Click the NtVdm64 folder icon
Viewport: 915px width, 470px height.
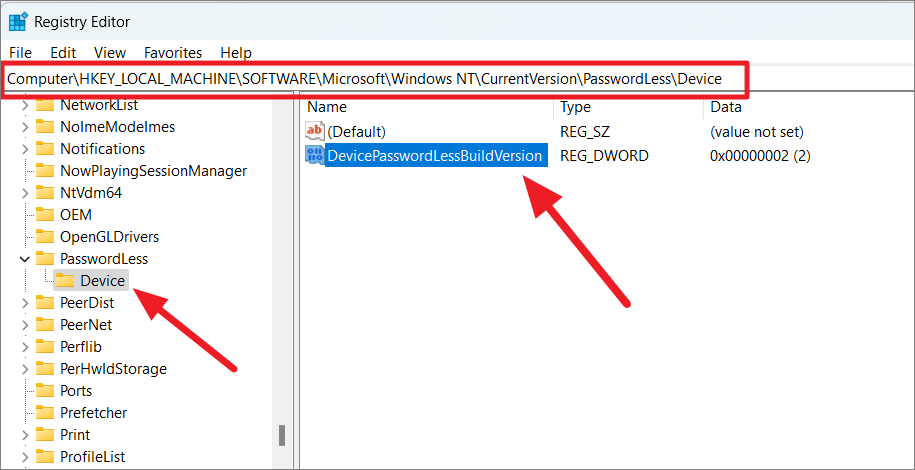45,192
